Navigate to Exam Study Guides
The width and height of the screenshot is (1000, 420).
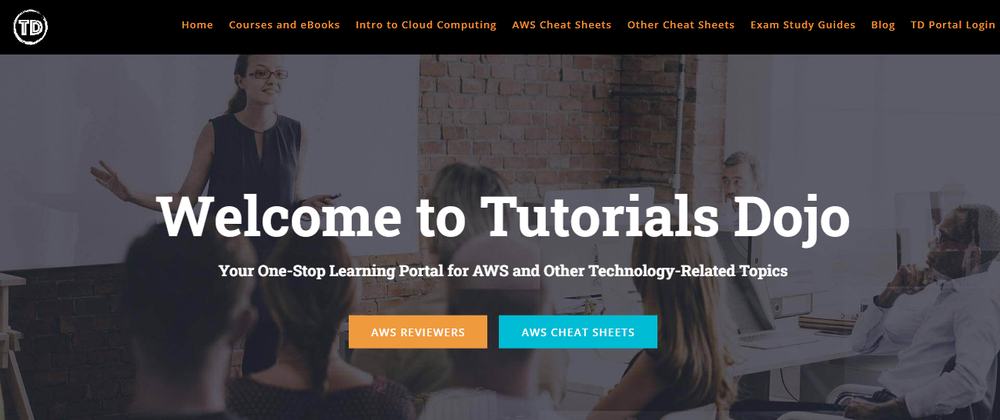(x=802, y=25)
